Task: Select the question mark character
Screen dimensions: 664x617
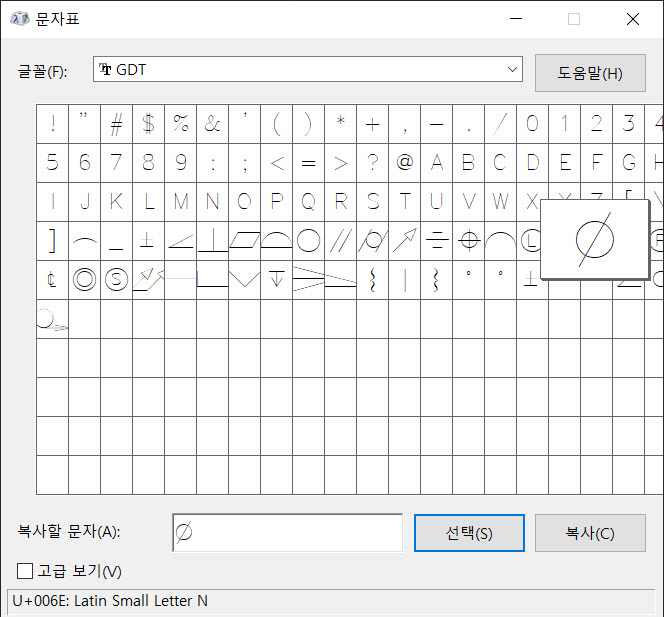Action: point(373,163)
